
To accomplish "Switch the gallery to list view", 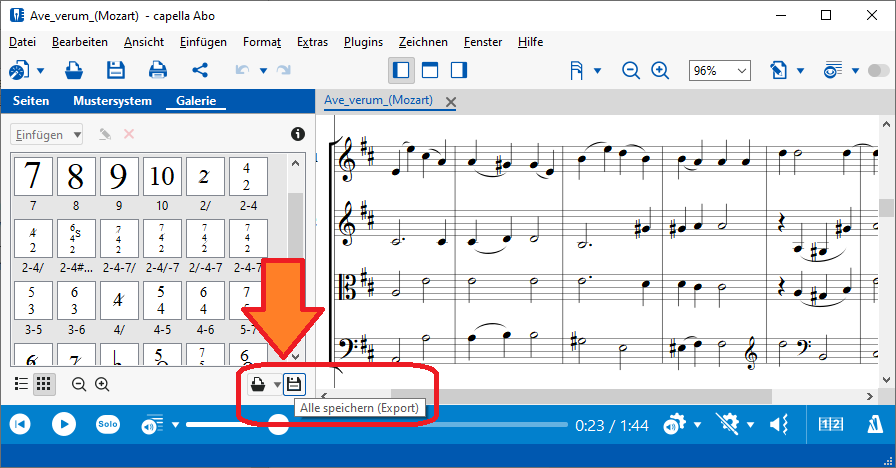I will [x=21, y=383].
